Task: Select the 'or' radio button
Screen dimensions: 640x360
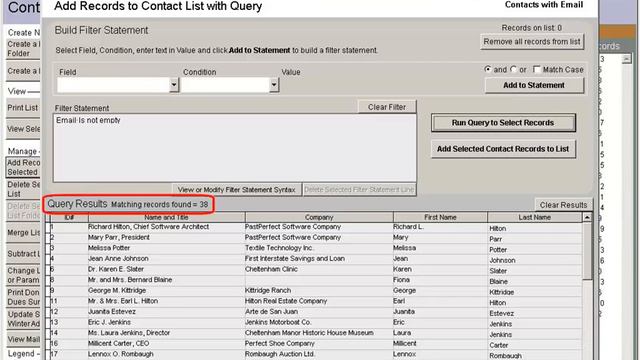Action: [513, 69]
